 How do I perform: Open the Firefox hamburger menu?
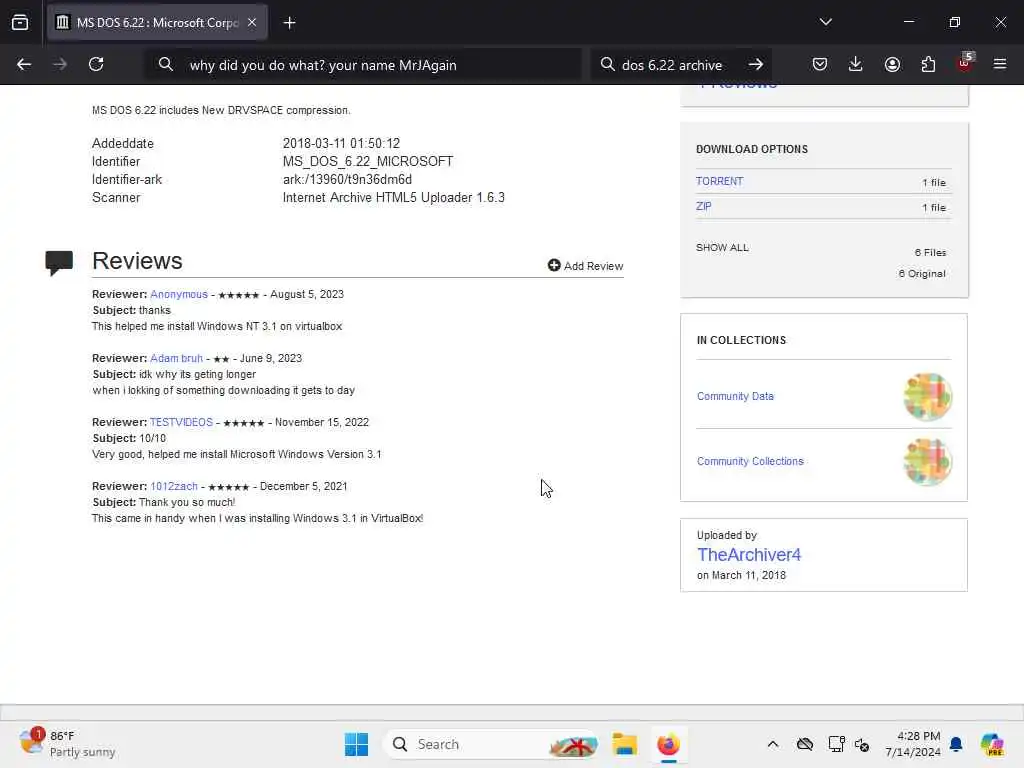click(x=1000, y=64)
